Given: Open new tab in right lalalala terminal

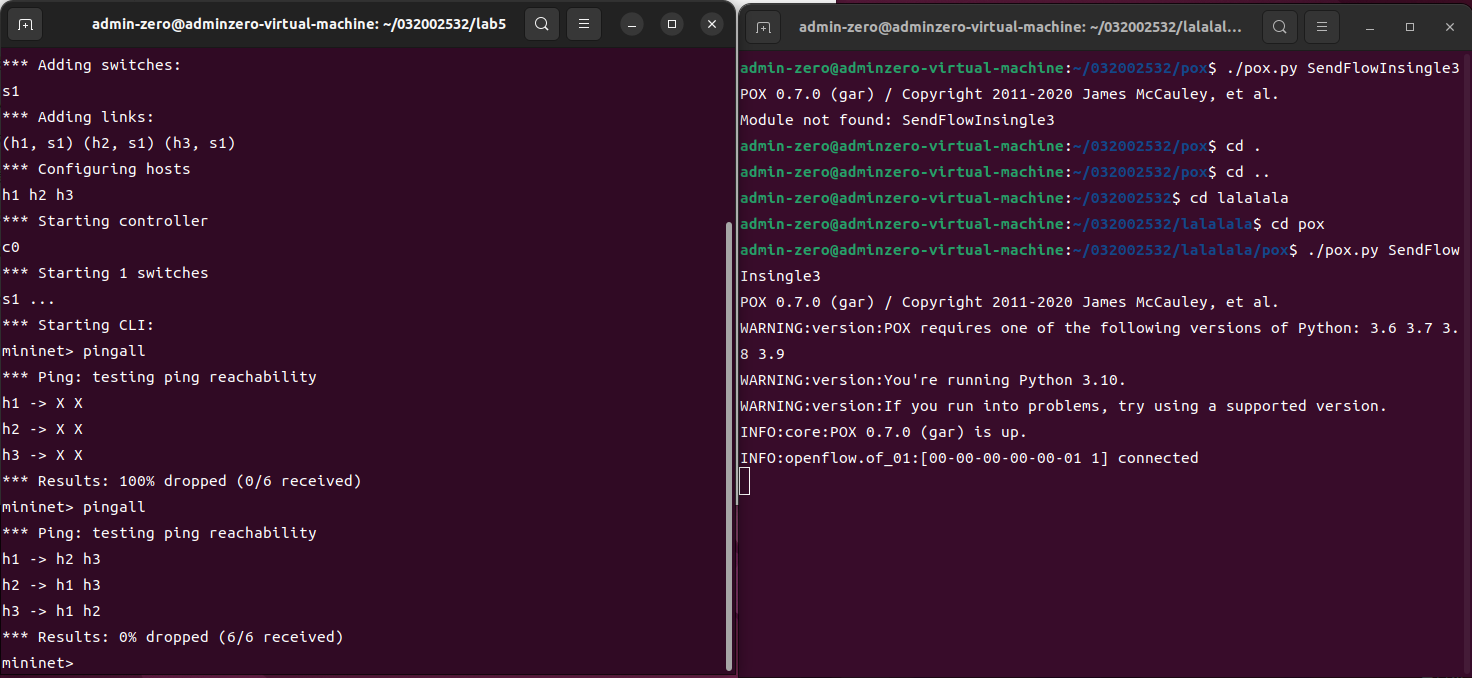Looking at the screenshot, I should click(x=763, y=27).
